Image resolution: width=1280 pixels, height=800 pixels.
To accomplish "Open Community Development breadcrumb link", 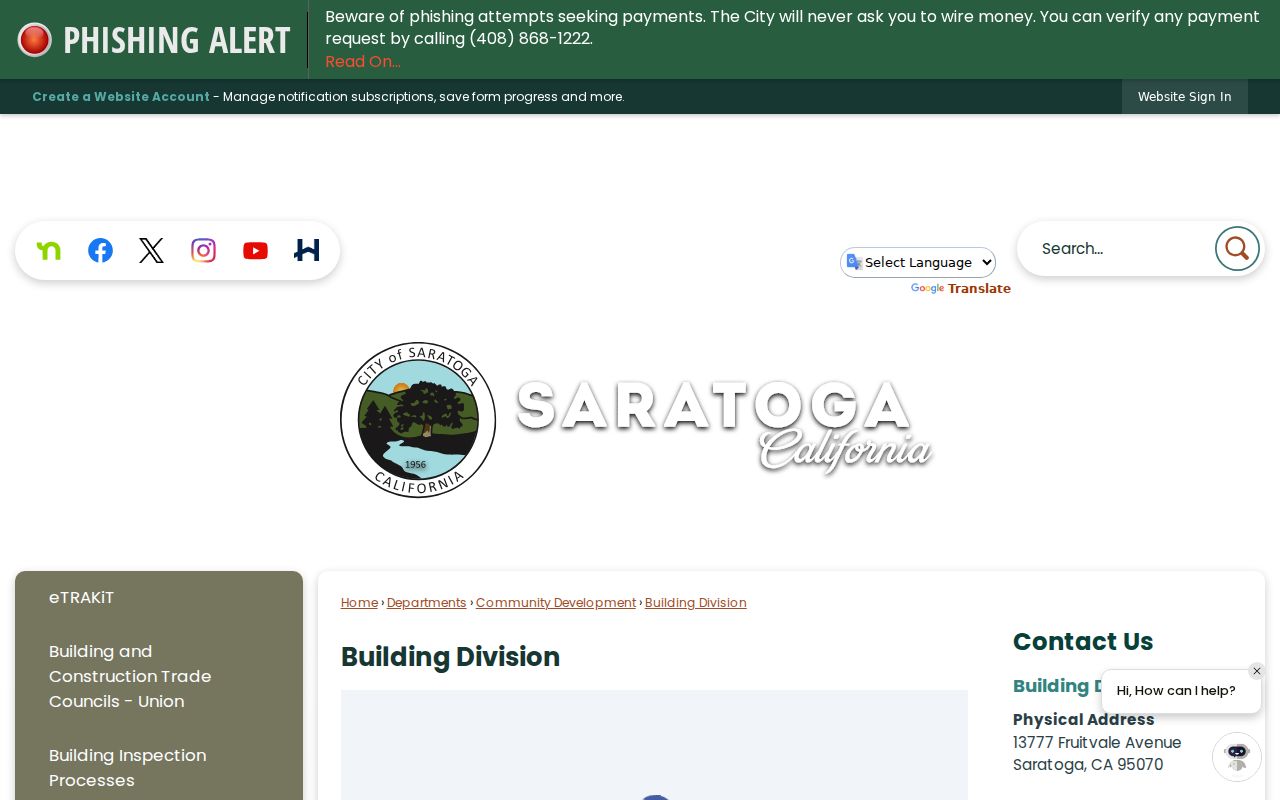I will (x=556, y=602).
